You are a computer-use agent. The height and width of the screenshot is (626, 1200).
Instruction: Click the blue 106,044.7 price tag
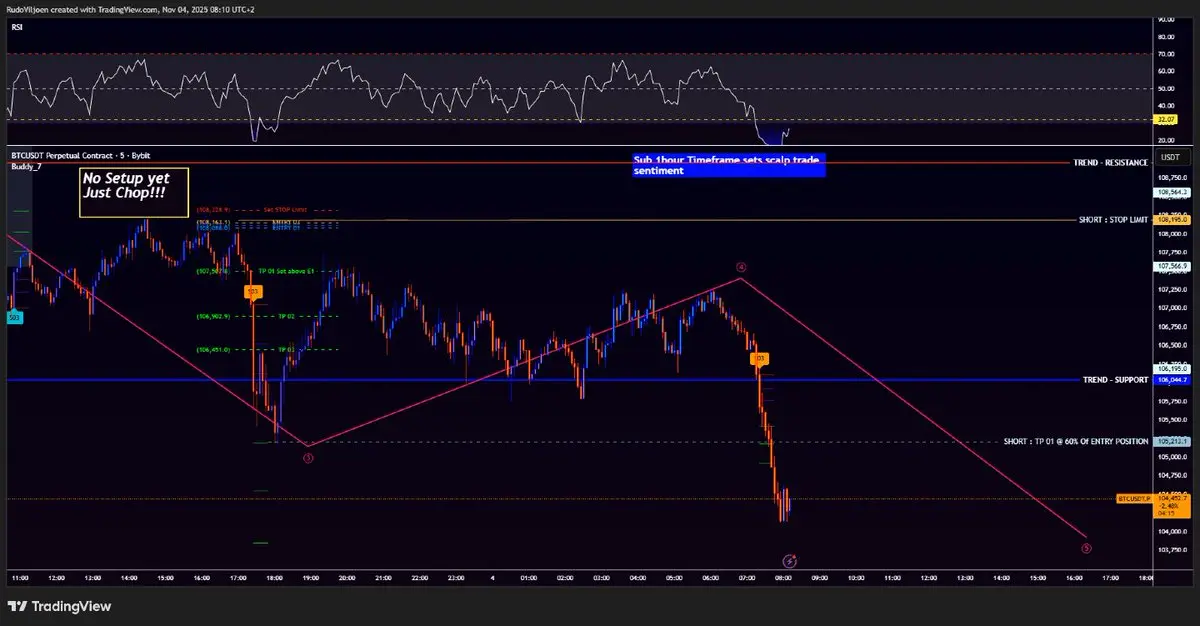(1172, 380)
